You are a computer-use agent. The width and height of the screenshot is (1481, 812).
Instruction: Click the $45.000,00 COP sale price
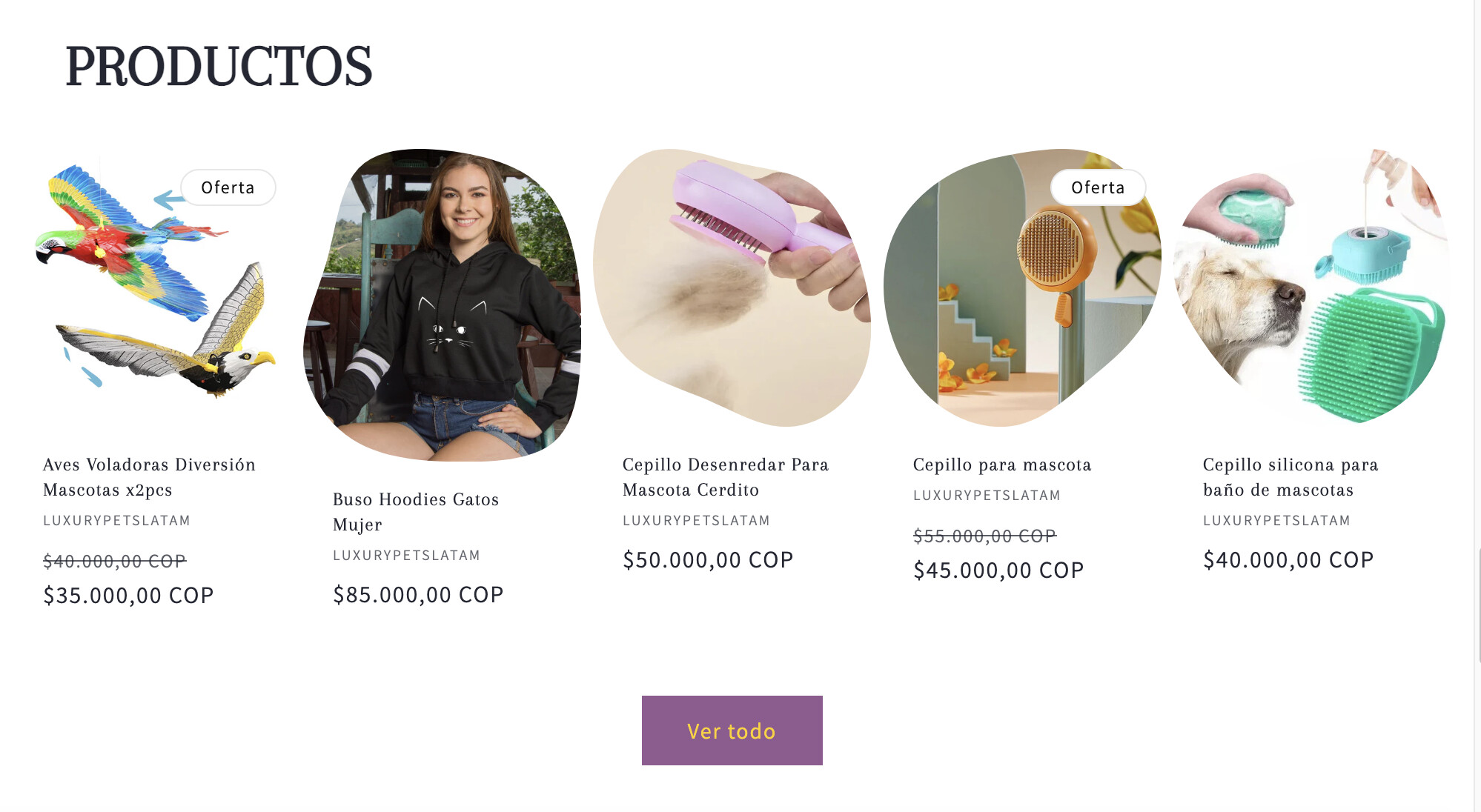click(x=998, y=570)
